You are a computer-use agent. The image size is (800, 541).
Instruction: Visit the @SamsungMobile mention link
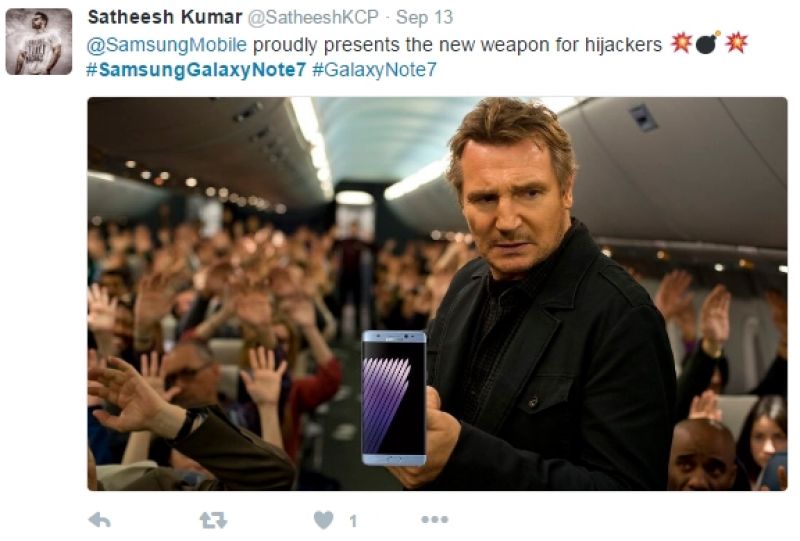[167, 45]
